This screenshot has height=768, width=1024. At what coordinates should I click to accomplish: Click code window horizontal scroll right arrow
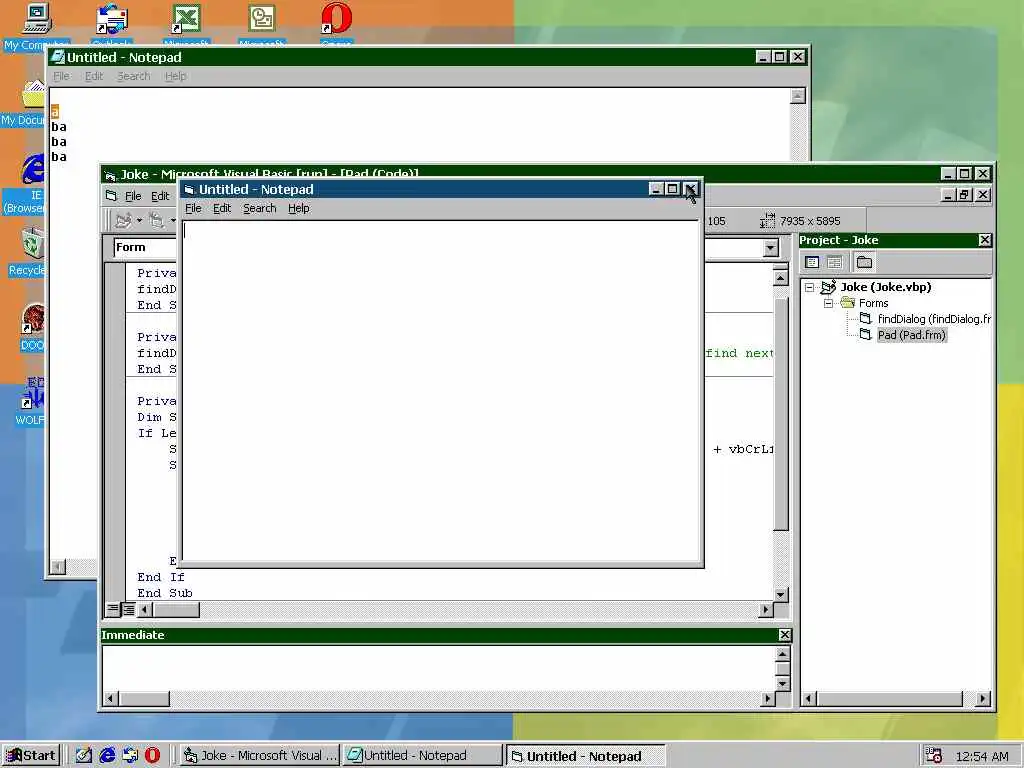click(765, 609)
